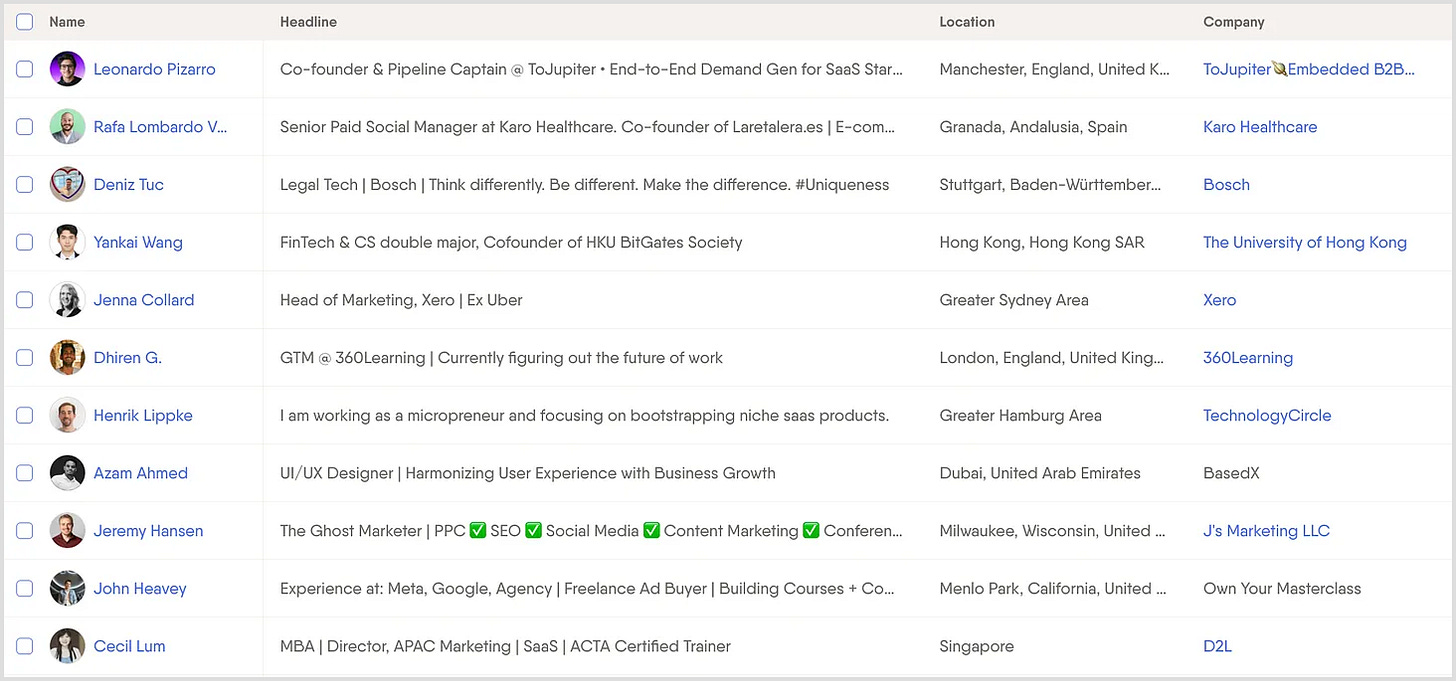The image size is (1456, 681).
Task: Open the Leonardo Pizarro name link
Action: click(x=154, y=69)
